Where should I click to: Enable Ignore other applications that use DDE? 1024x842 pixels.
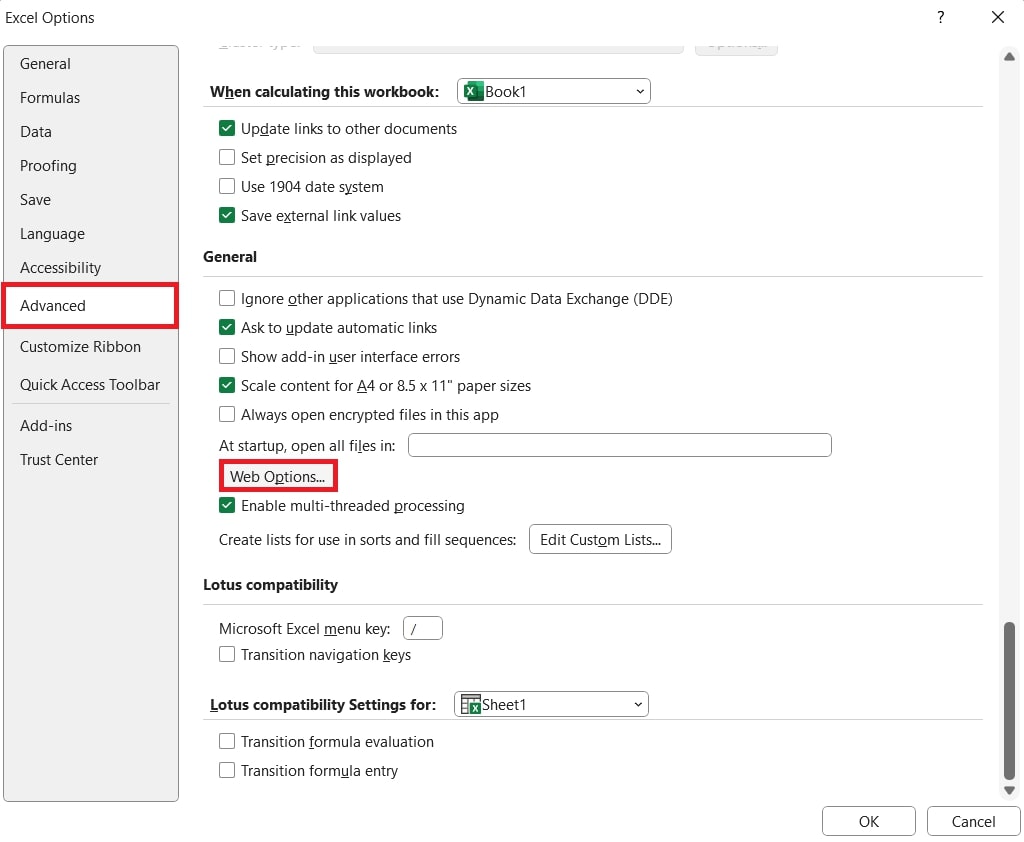227,298
